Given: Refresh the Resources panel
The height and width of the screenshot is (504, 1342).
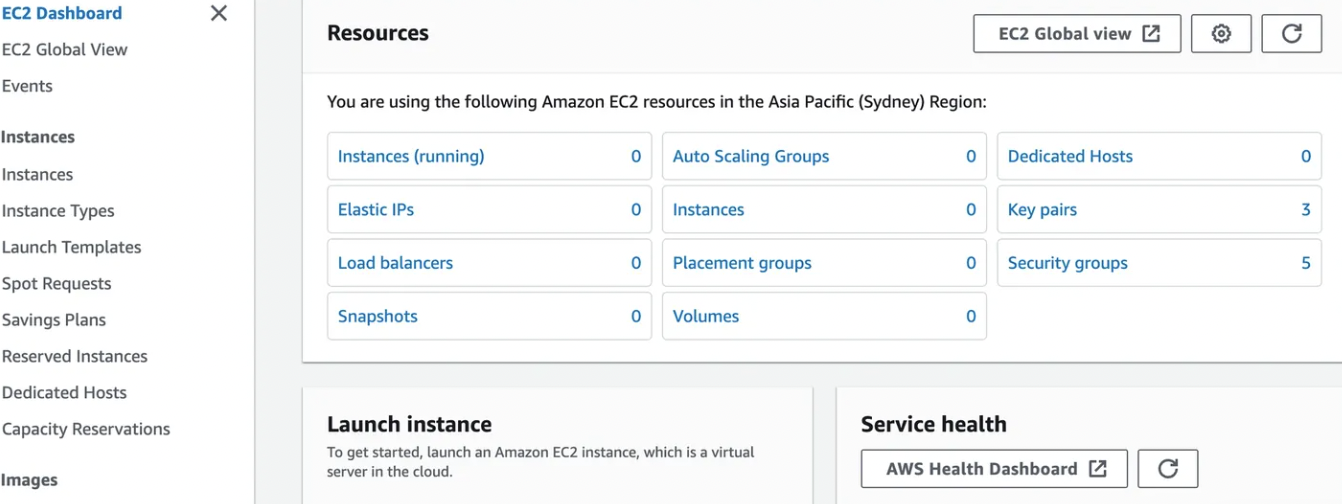Looking at the screenshot, I should (x=1292, y=33).
